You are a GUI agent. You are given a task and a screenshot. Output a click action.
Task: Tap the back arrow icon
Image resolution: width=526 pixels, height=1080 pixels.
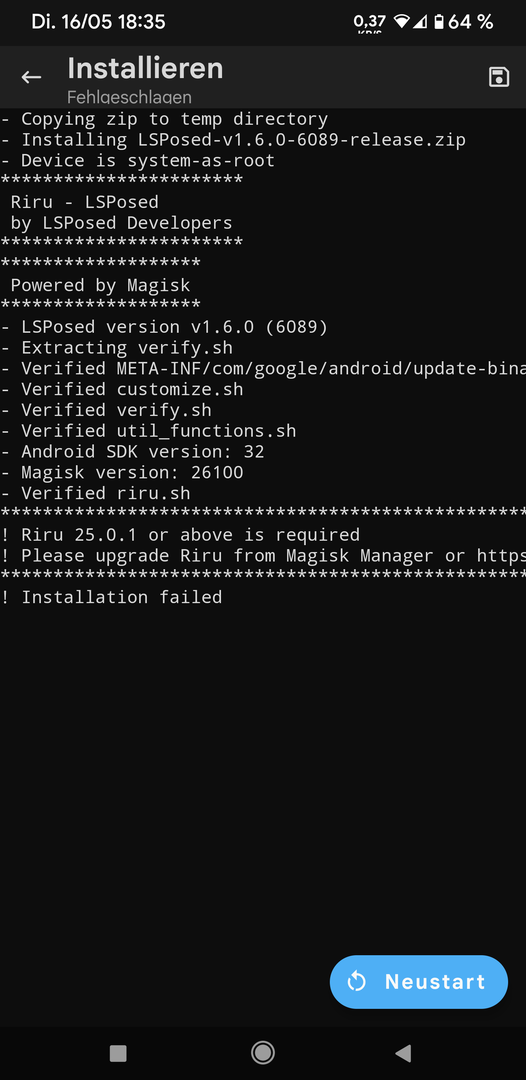click(x=31, y=77)
